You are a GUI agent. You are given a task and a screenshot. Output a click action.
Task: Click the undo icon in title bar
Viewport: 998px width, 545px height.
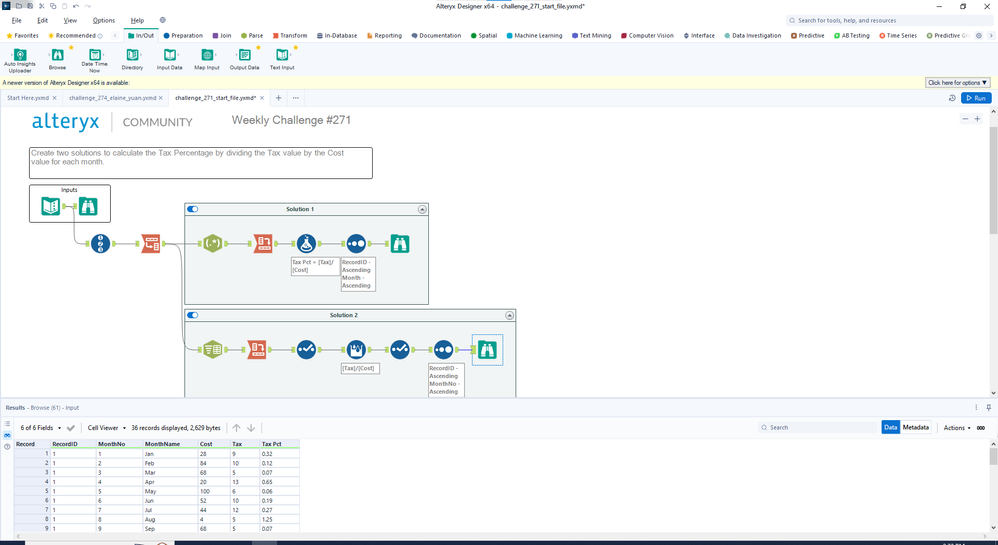76,6
